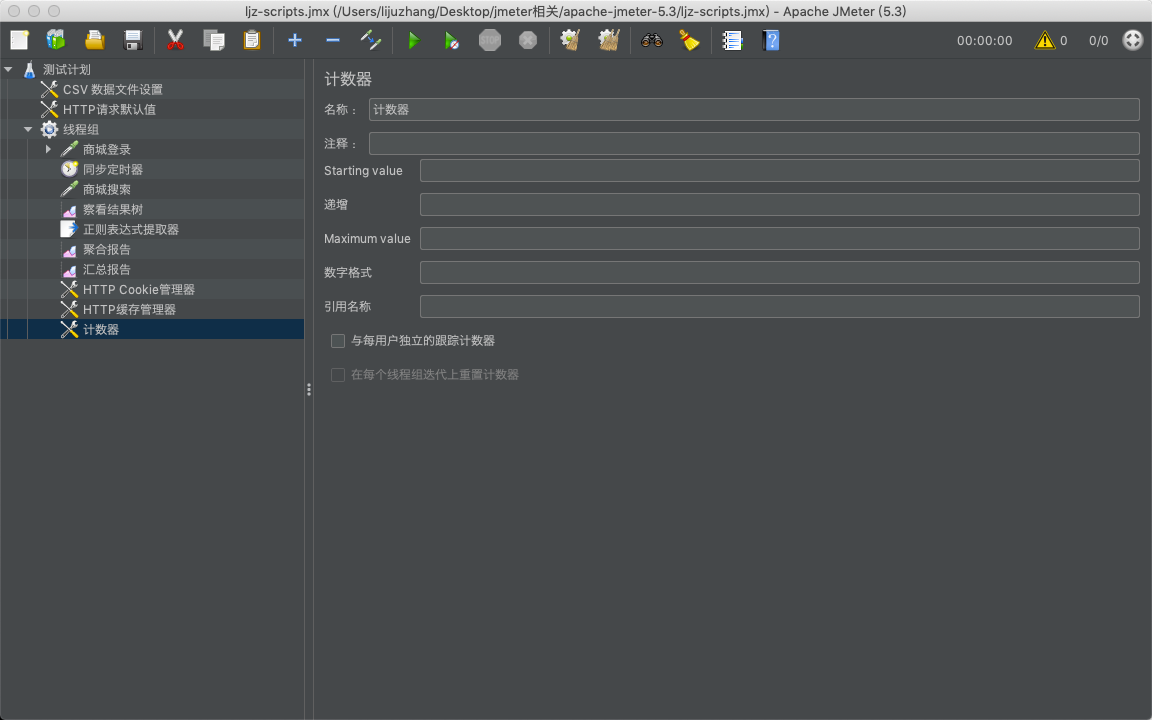Click the panel divider handle
Screen dimensions: 1152x720
click(309, 389)
